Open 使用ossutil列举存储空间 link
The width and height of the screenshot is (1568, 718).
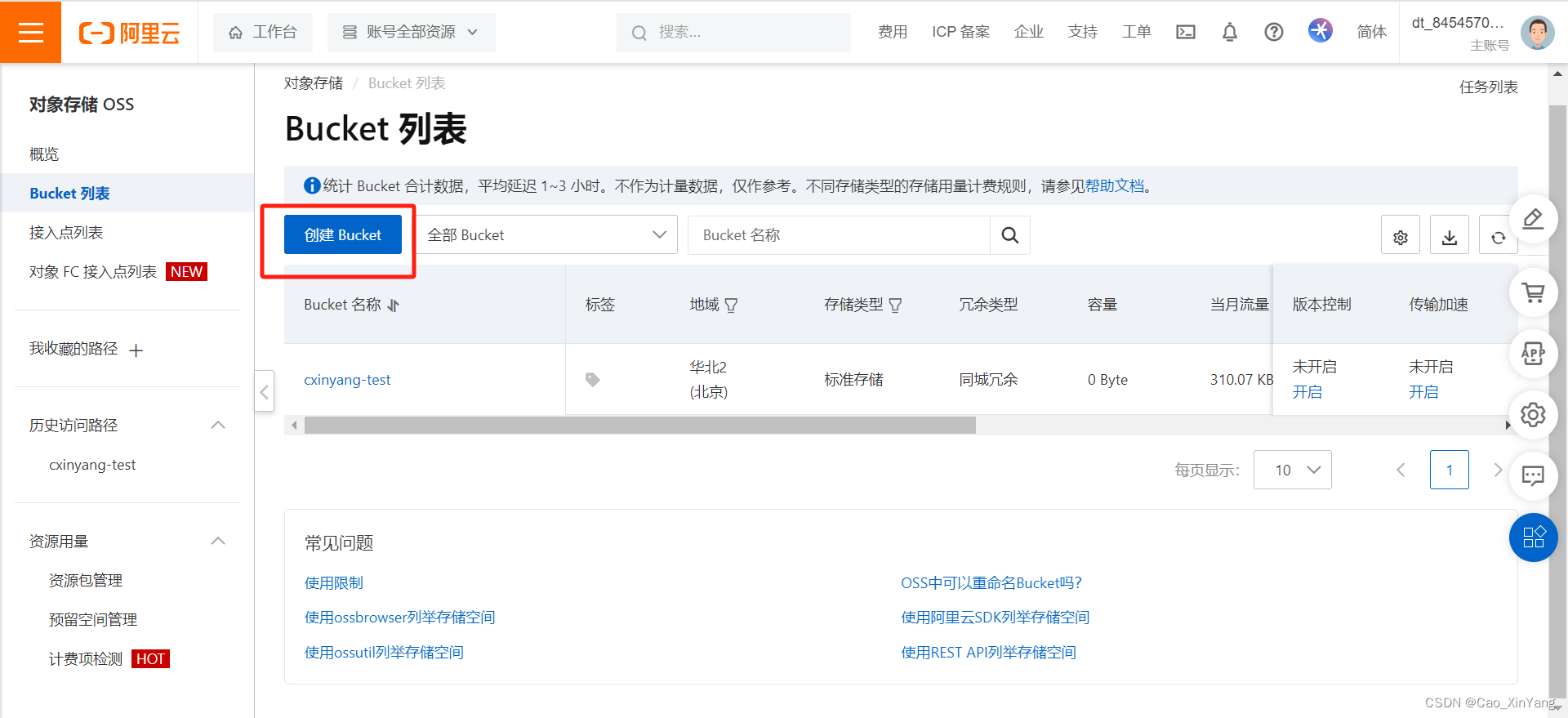[385, 653]
